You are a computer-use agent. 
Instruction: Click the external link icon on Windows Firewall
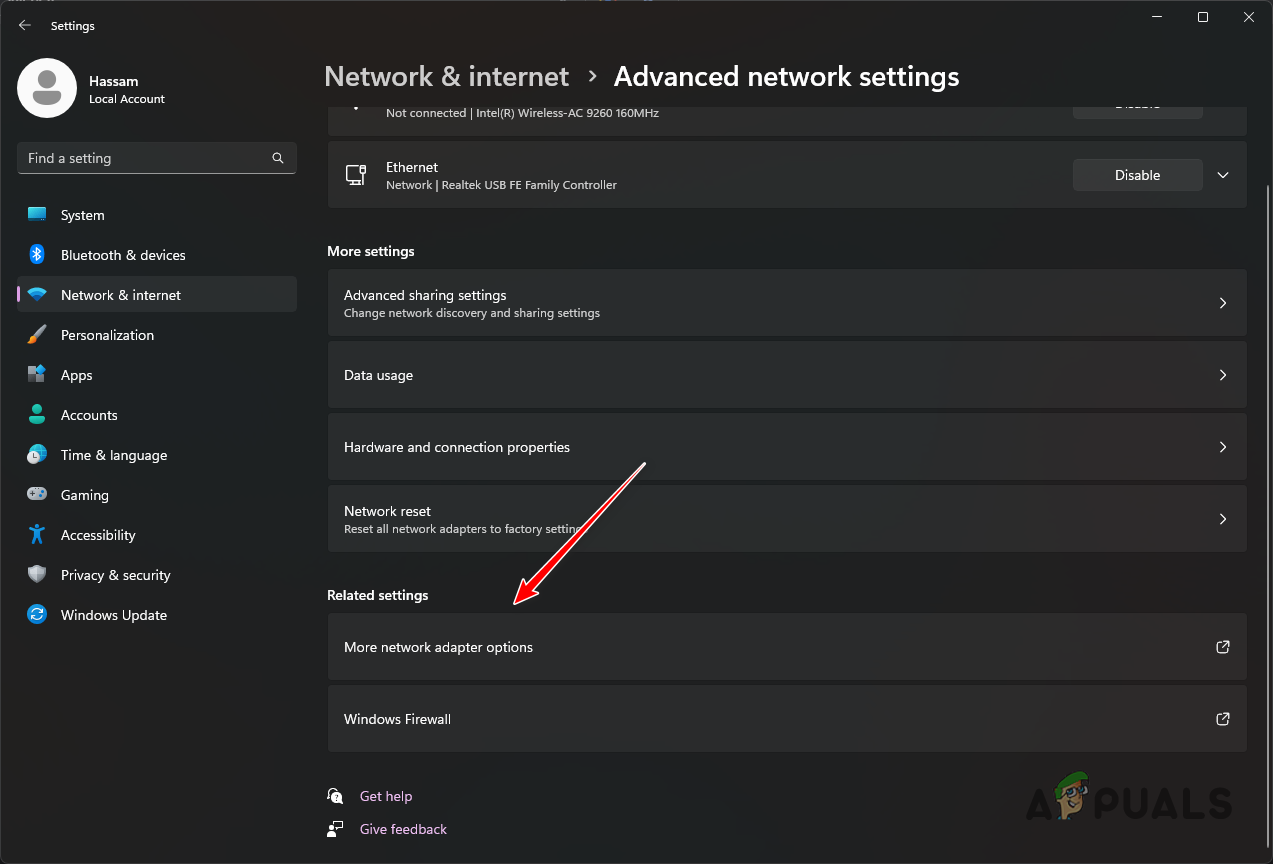click(1222, 718)
